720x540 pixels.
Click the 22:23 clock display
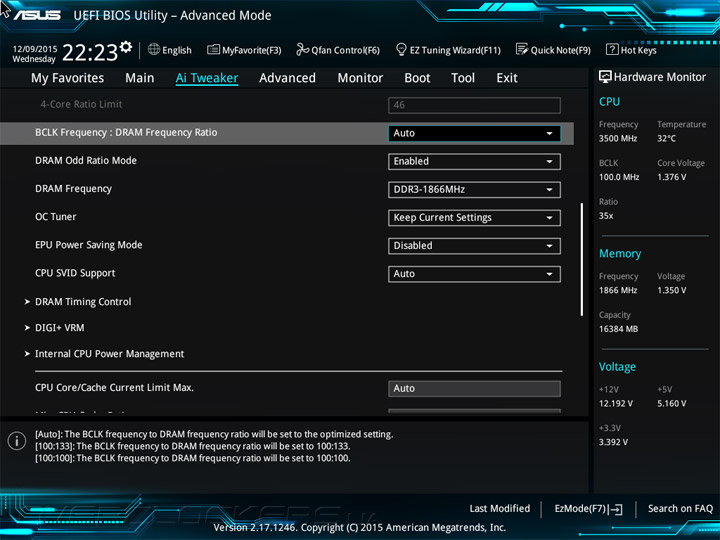tap(90, 53)
